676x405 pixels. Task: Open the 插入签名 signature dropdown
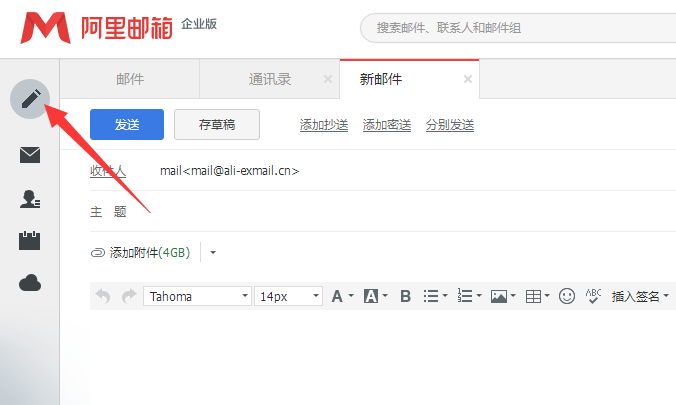(640, 296)
